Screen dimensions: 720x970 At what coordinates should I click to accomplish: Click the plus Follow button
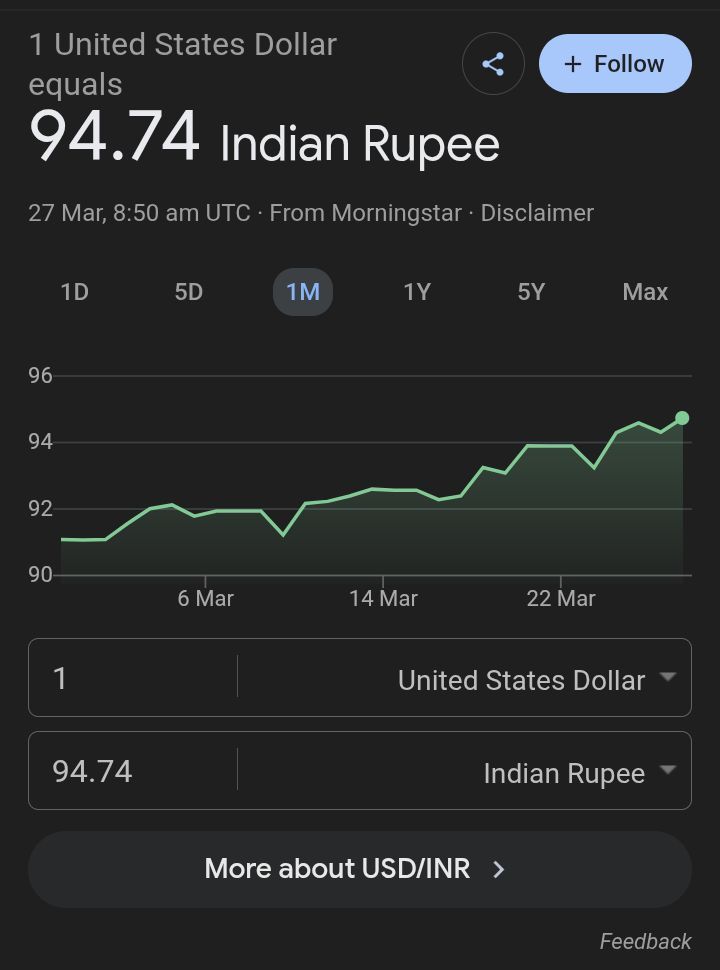615,64
